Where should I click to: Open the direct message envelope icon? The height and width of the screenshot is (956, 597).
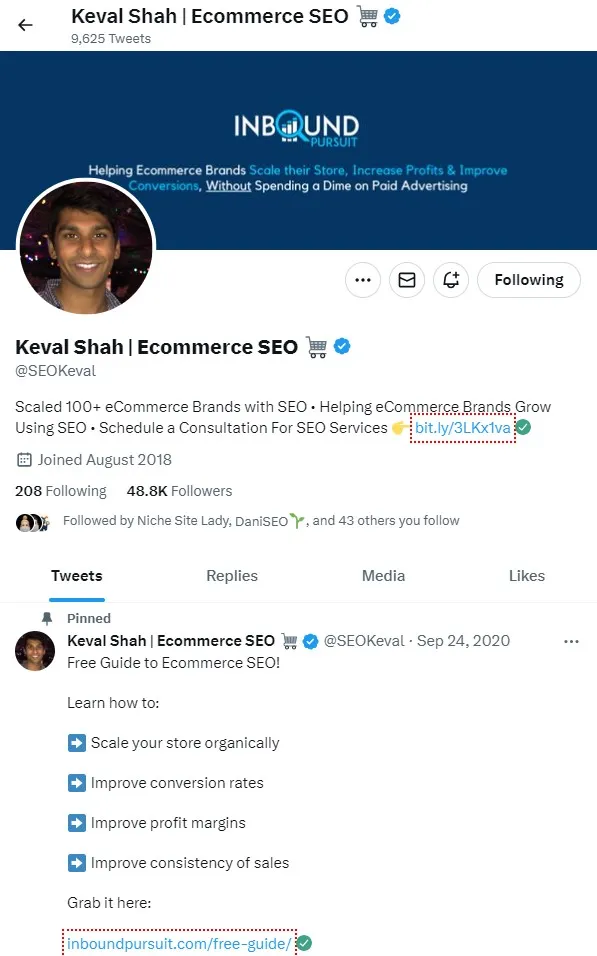(406, 280)
